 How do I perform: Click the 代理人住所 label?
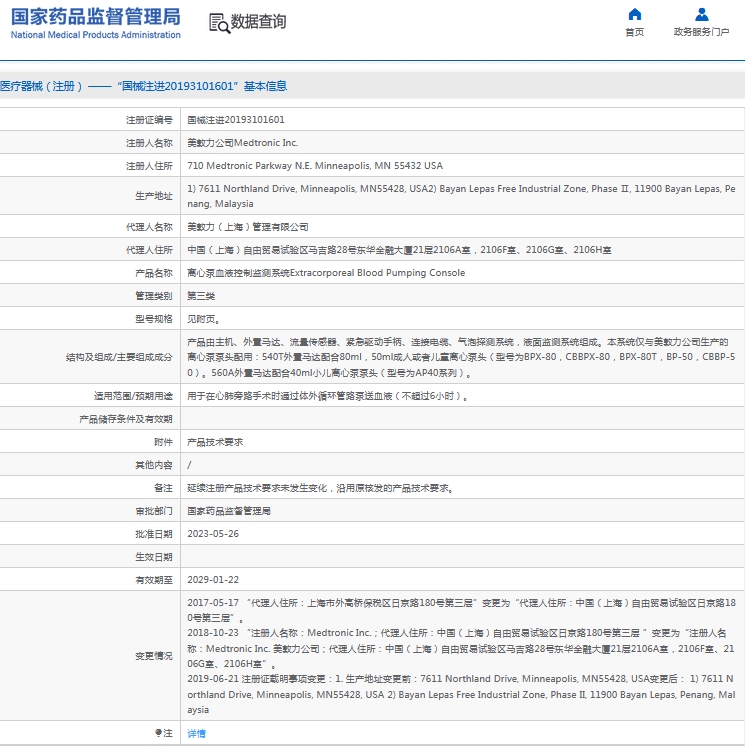coord(149,250)
